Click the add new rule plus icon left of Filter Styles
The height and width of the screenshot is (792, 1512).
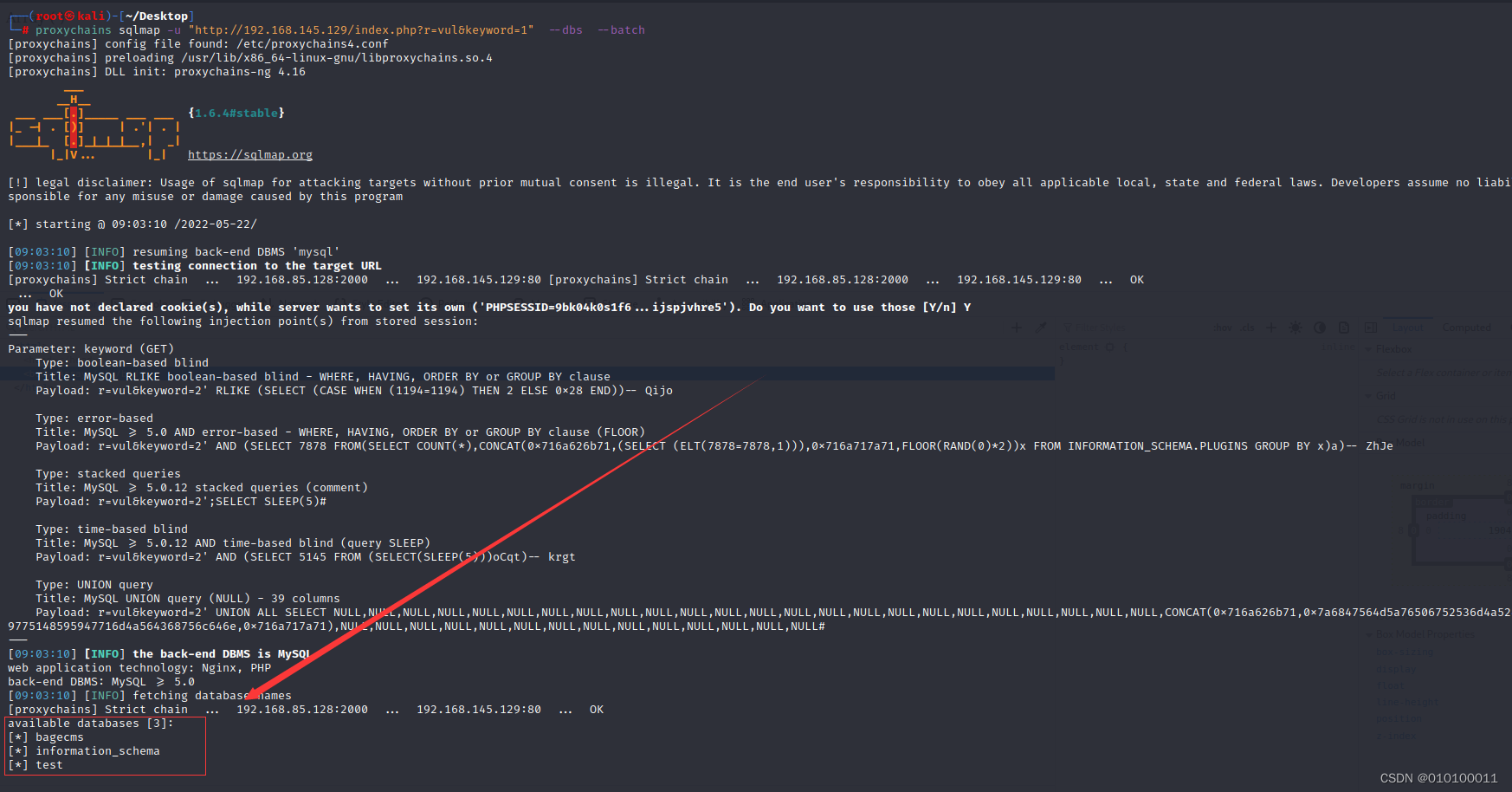1017,328
